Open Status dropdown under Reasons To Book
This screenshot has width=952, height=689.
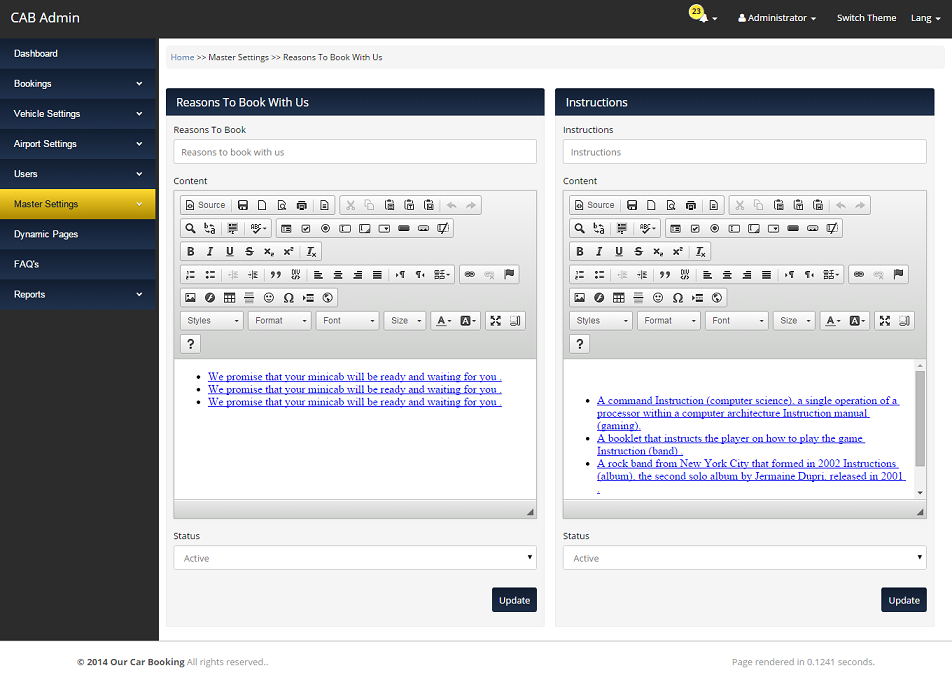[355, 558]
